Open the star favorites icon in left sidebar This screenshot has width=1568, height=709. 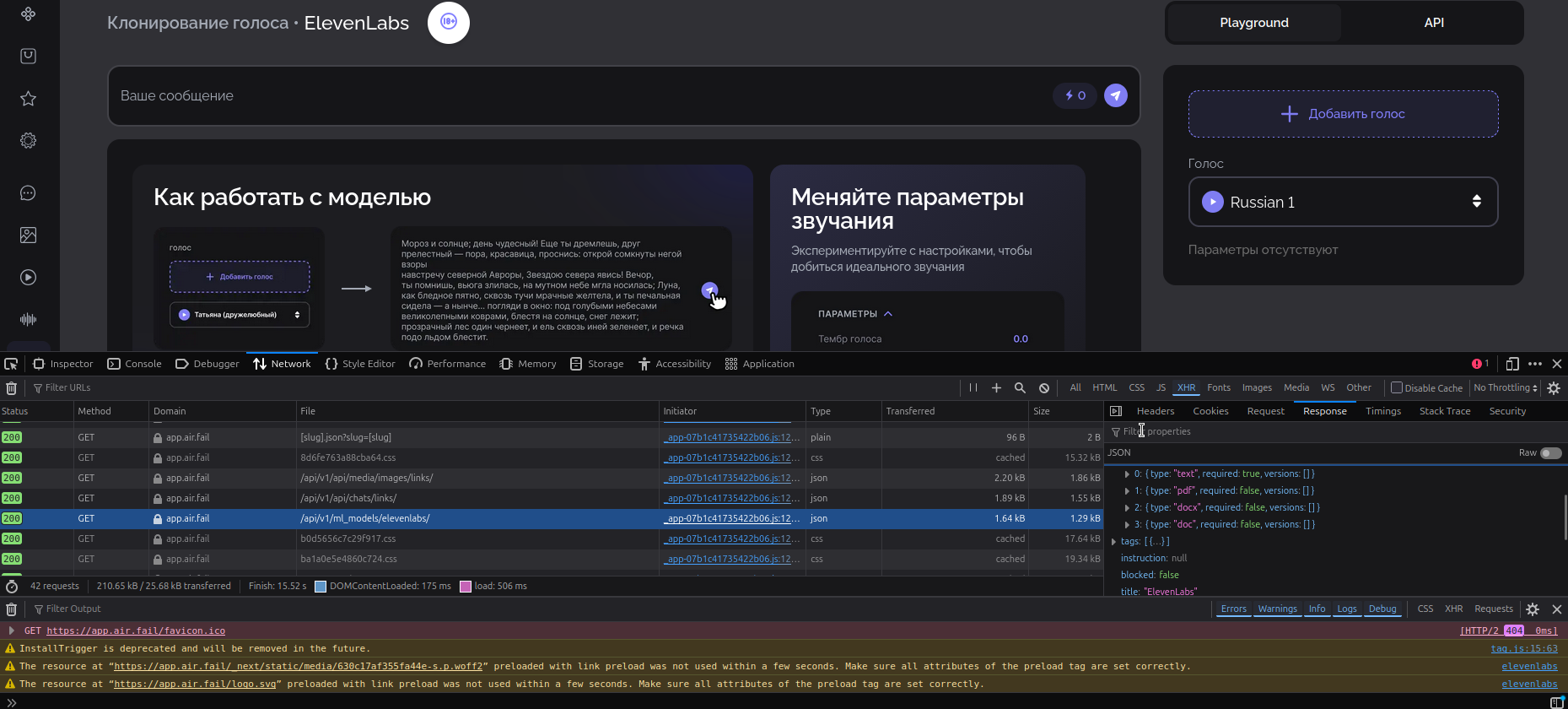pos(28,99)
